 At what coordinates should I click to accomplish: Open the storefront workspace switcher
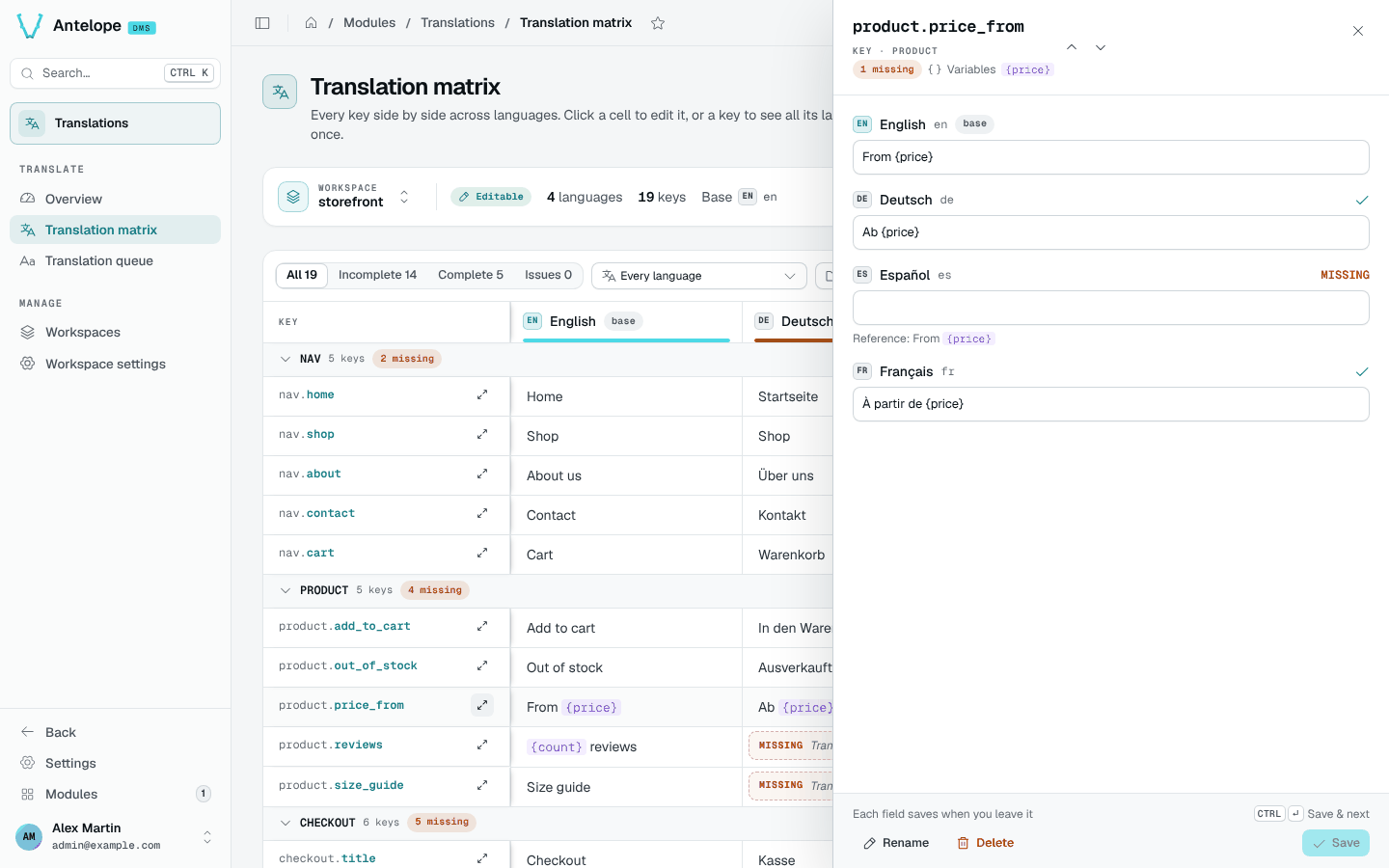(345, 196)
